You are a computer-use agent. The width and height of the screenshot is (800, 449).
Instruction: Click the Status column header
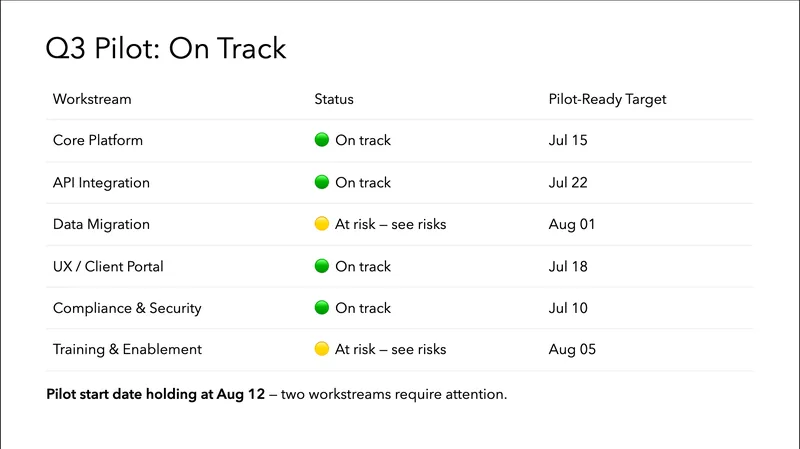click(x=334, y=99)
